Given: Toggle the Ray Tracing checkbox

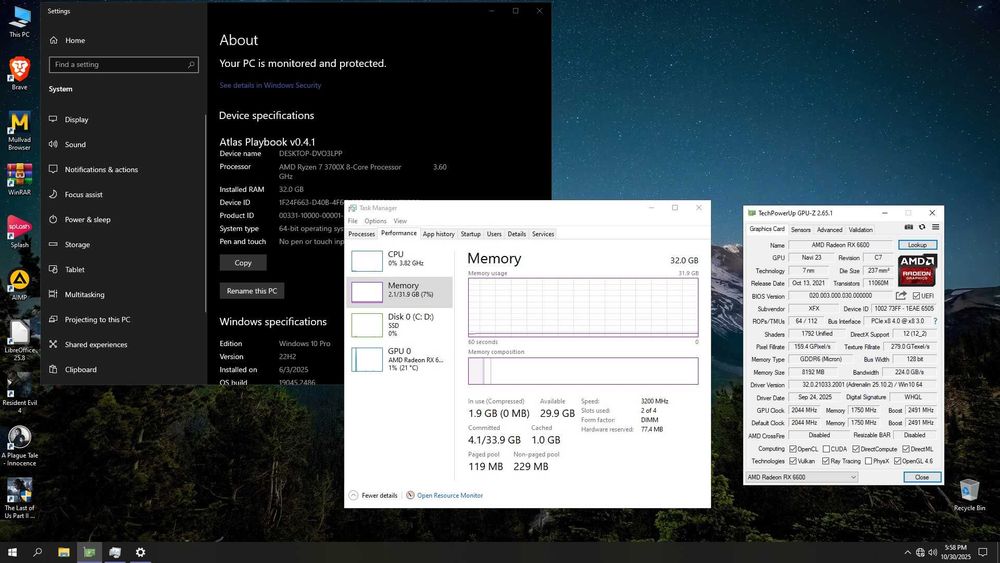Looking at the screenshot, I should 826,461.
